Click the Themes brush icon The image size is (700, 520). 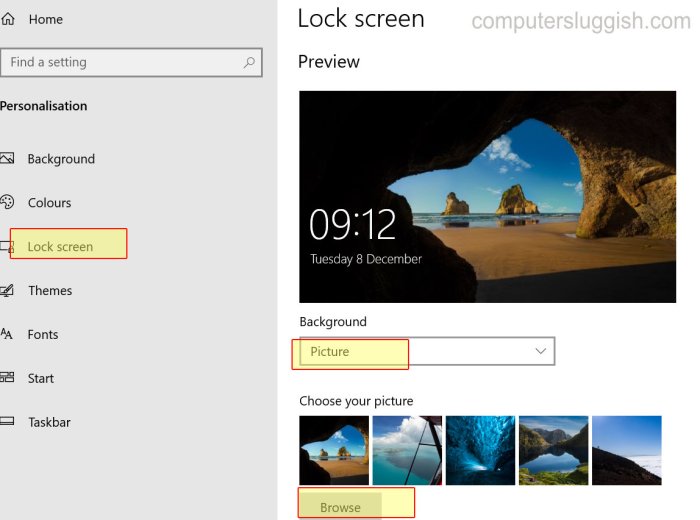(7, 291)
